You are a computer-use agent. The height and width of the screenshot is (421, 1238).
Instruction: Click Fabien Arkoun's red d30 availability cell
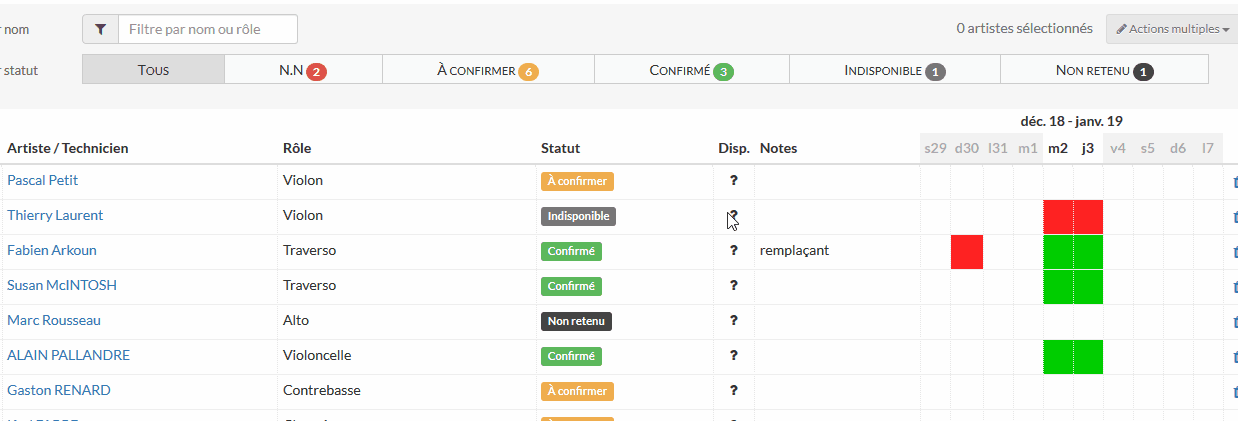tap(967, 252)
